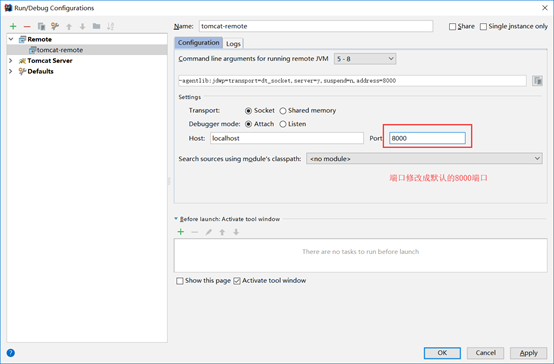The image size is (554, 364).
Task: Click the Host field with localhost
Action: coord(287,138)
